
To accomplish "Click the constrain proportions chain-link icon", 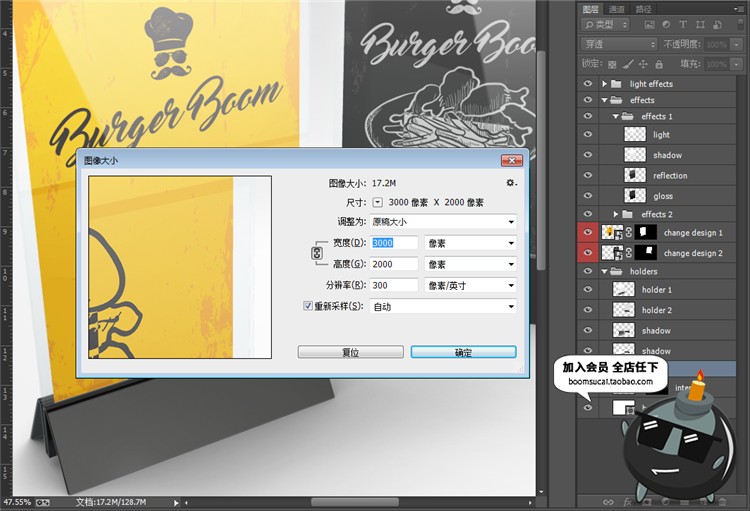I will [x=317, y=254].
